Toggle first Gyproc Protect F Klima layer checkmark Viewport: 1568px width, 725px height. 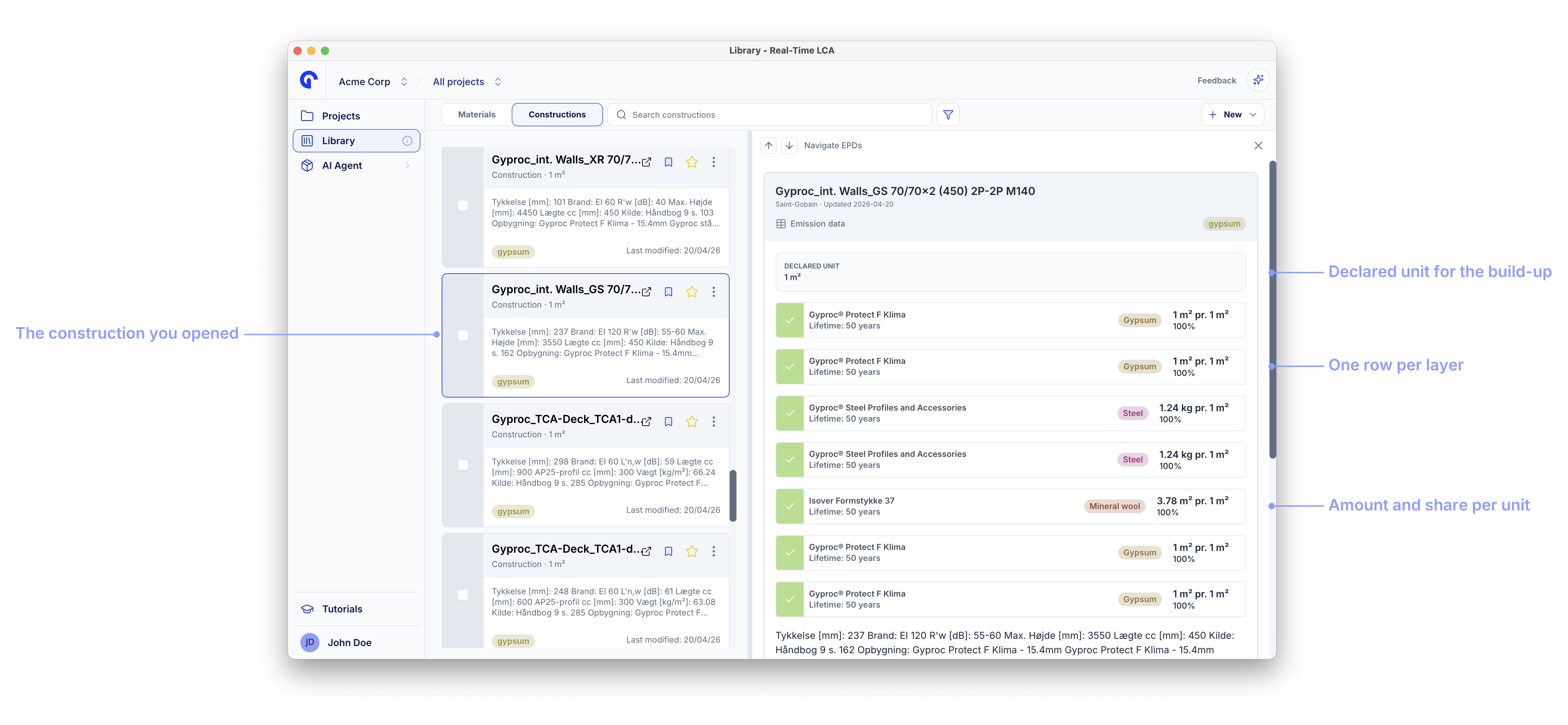(x=789, y=320)
